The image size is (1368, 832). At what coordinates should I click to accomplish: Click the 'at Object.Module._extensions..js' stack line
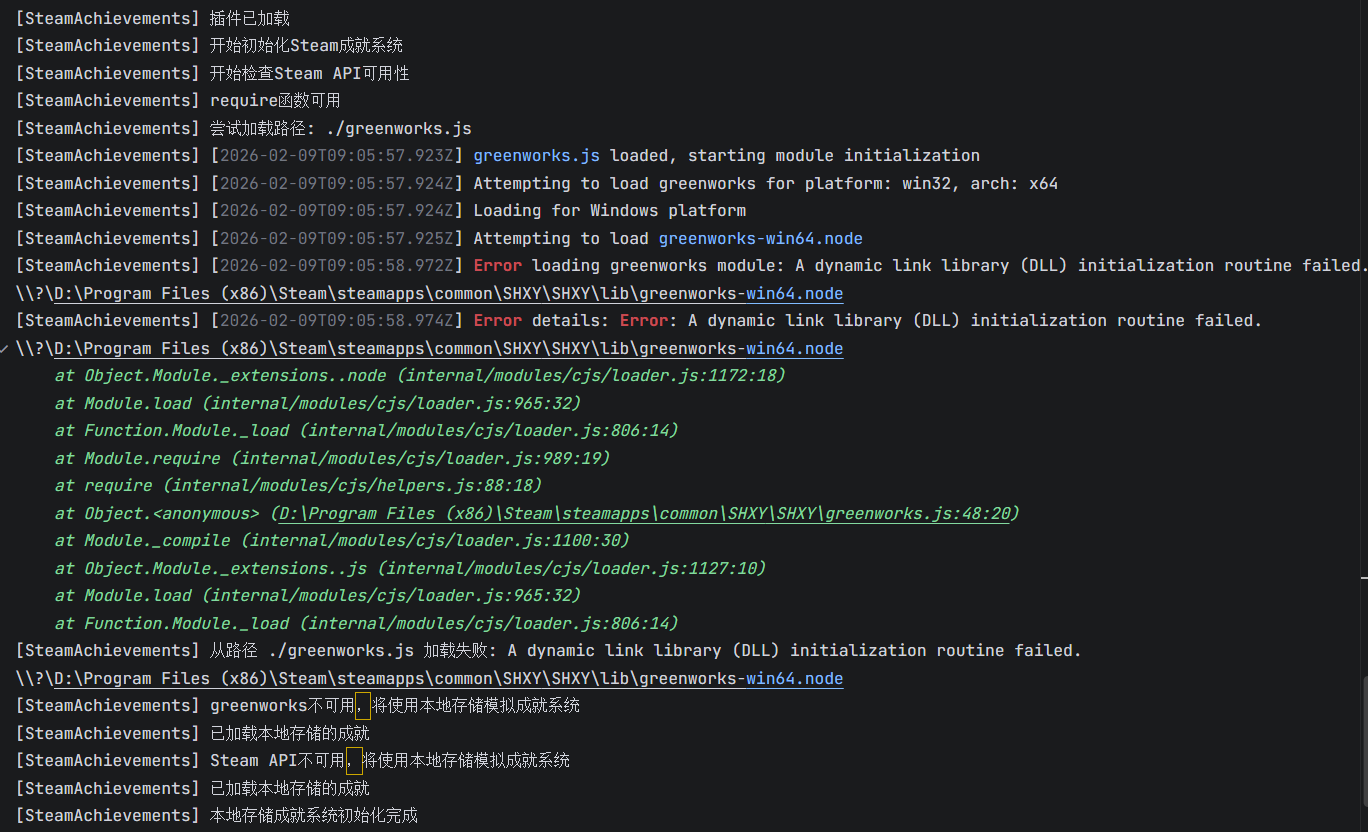coord(410,568)
